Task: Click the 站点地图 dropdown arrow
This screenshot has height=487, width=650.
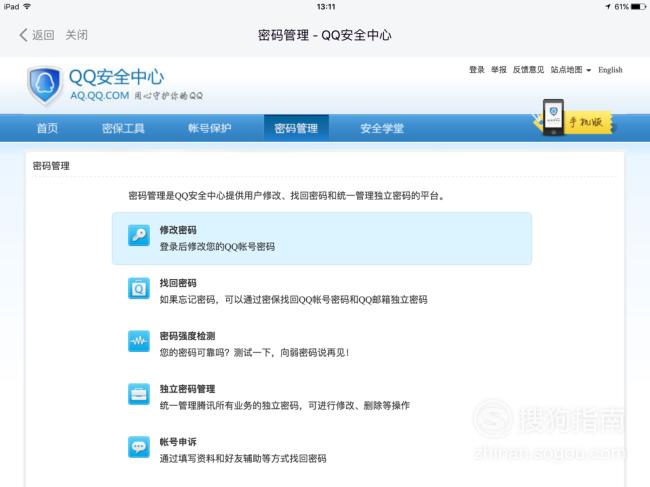Action: point(588,70)
